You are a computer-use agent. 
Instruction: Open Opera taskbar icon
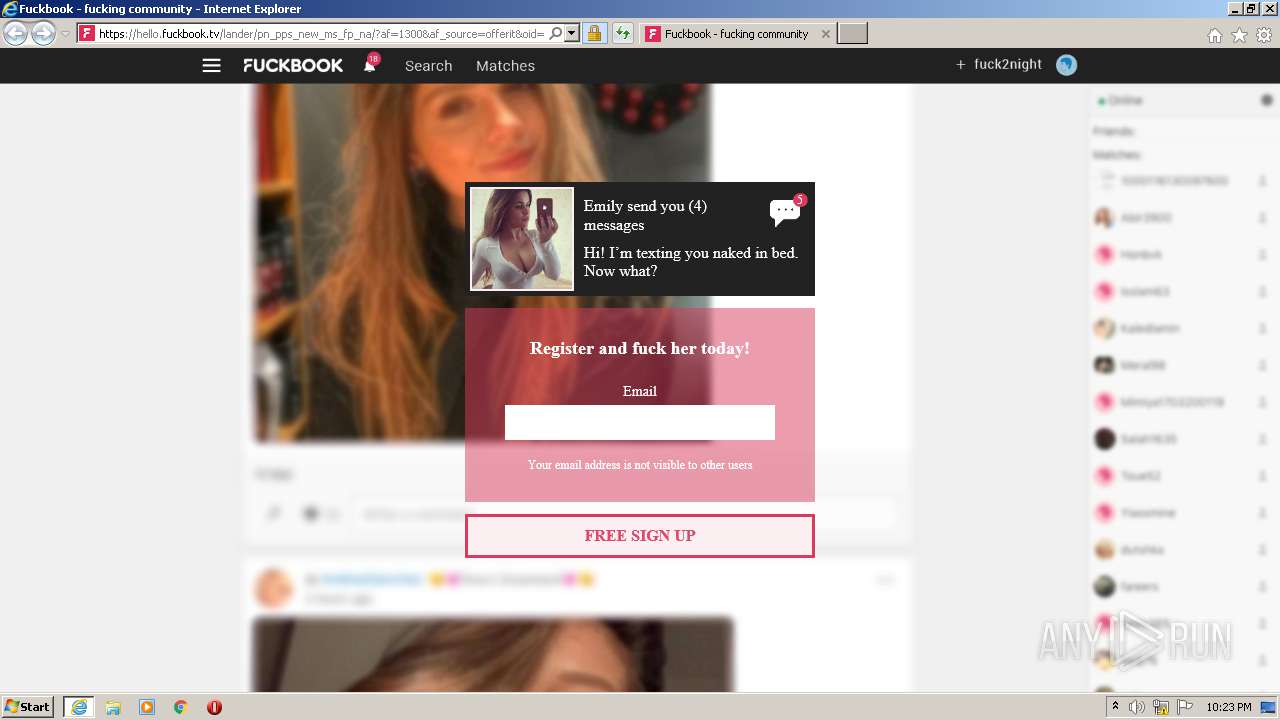coord(214,707)
